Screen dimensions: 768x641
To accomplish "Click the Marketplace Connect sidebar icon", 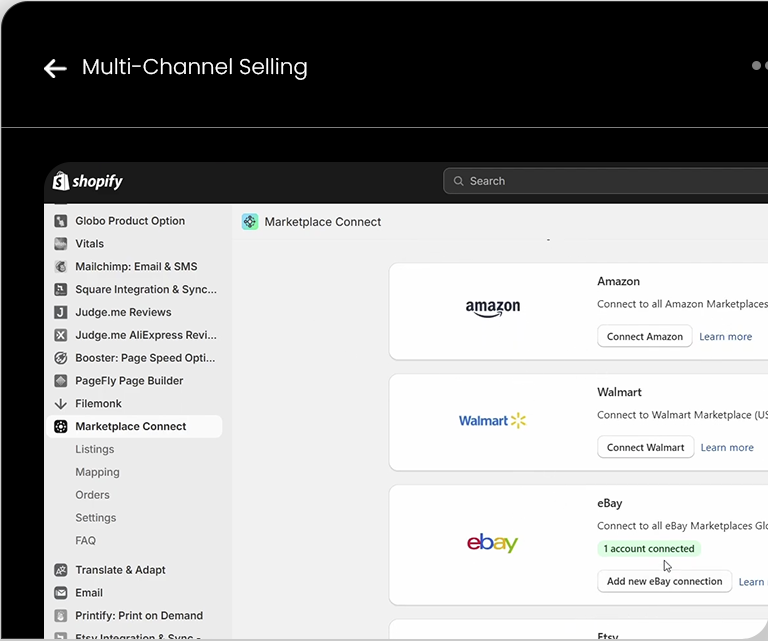I will click(61, 427).
